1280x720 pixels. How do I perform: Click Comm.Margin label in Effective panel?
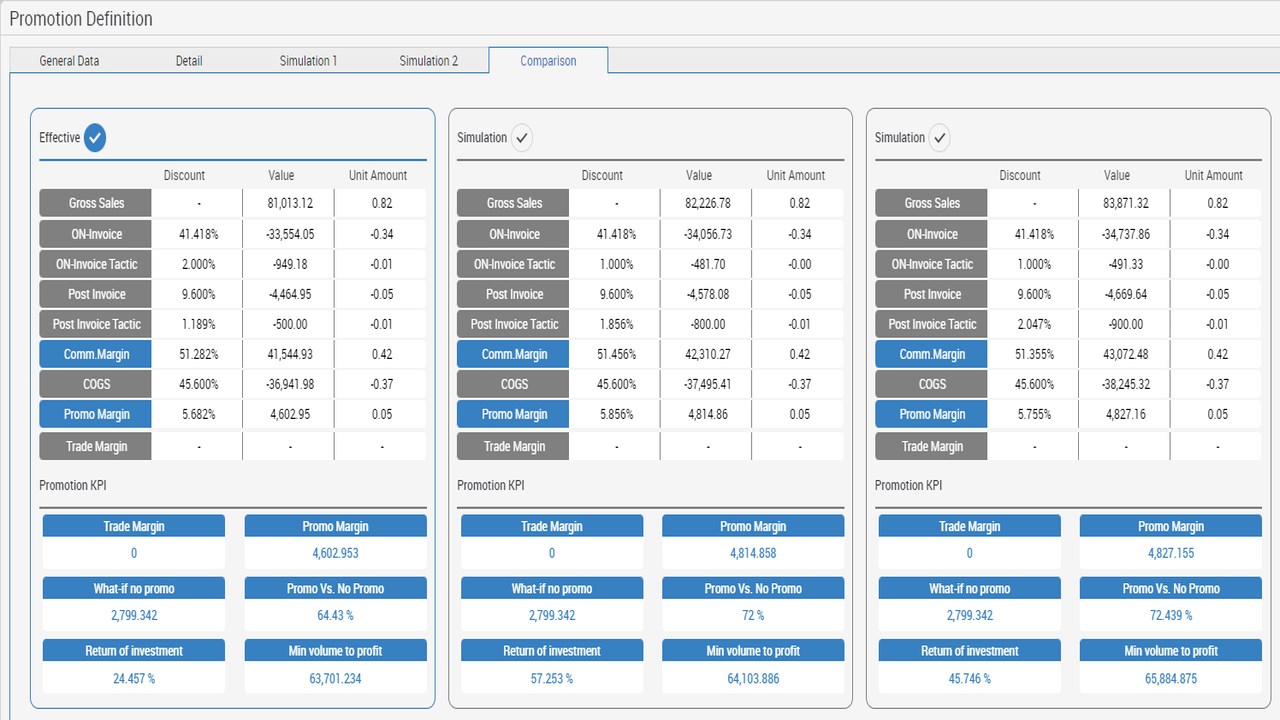(96, 354)
